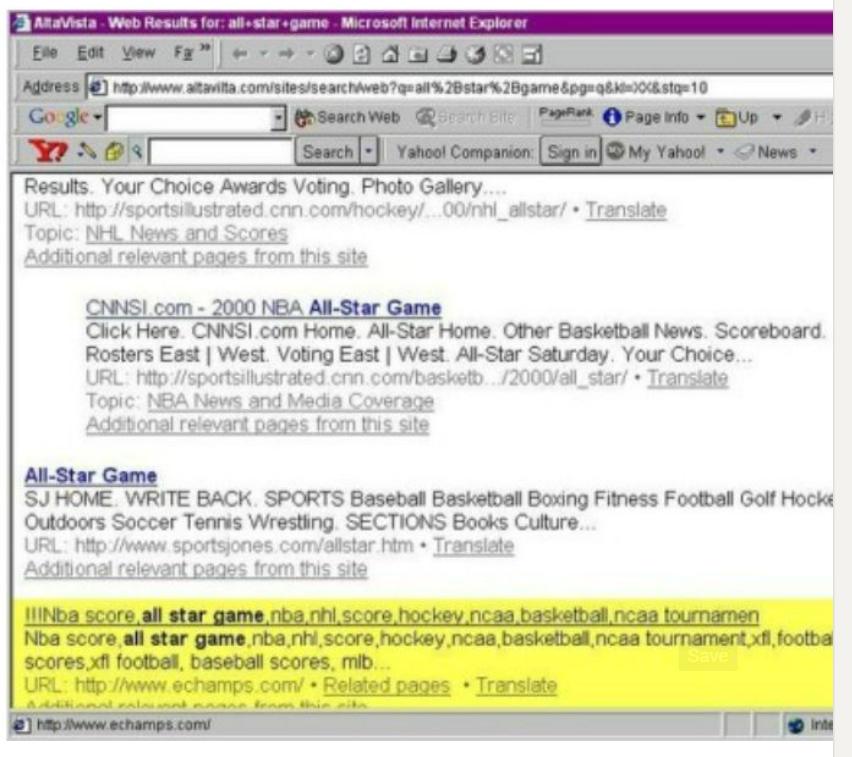
Task: Click Google Search Web button
Action: point(347,117)
